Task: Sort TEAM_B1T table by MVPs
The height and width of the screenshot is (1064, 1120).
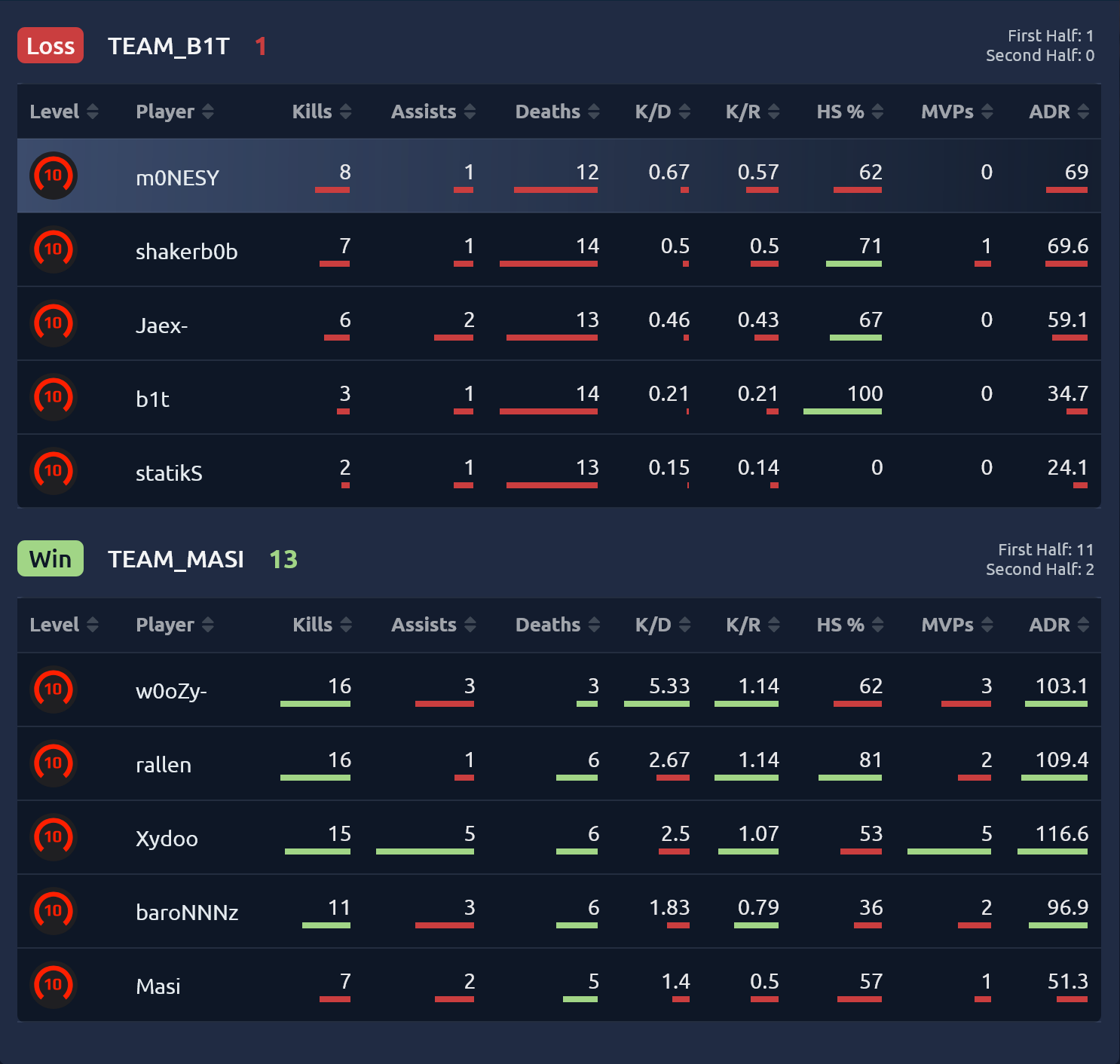Action: [x=957, y=112]
